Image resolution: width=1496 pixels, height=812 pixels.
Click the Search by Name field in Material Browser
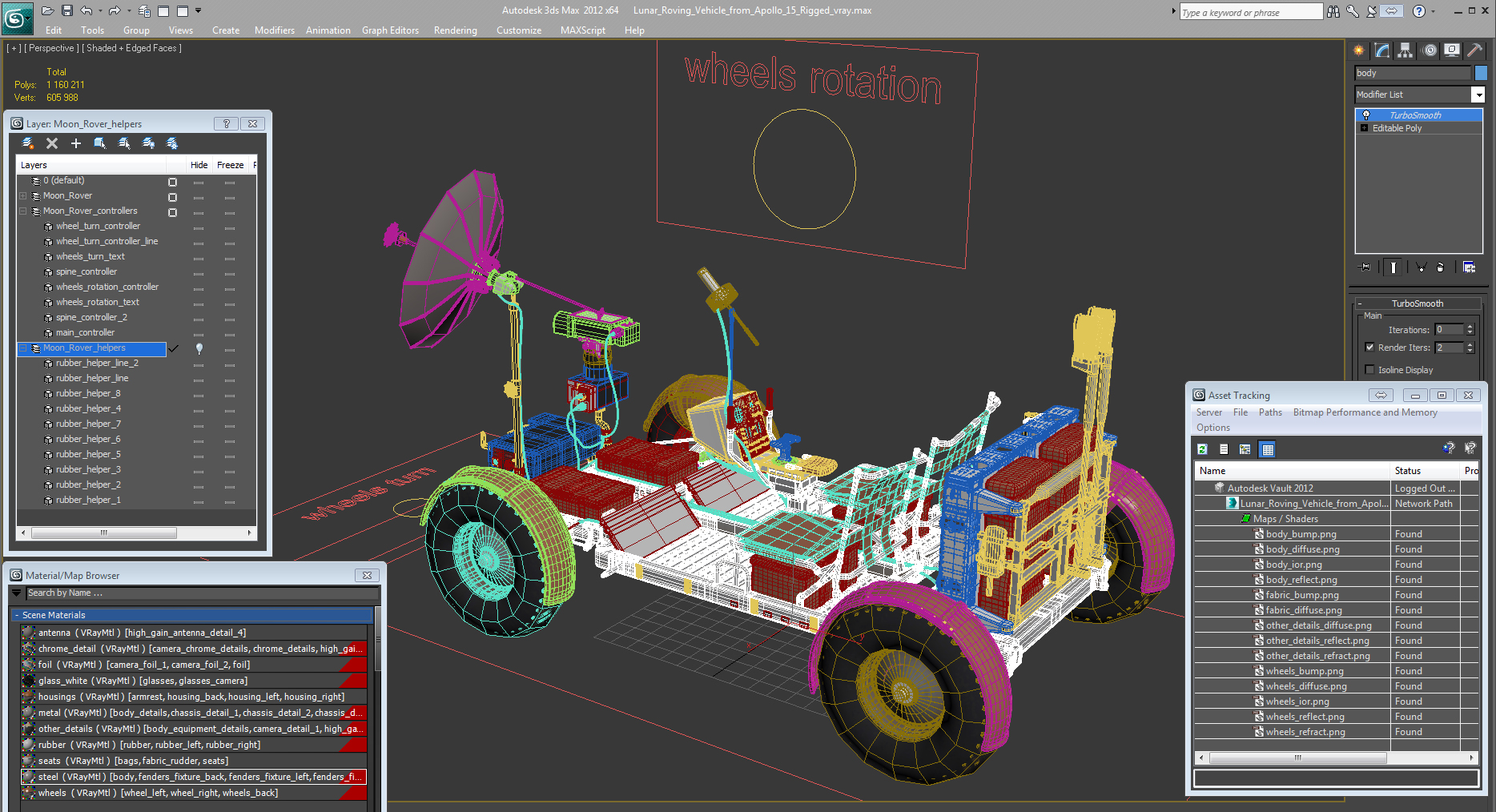coord(202,593)
